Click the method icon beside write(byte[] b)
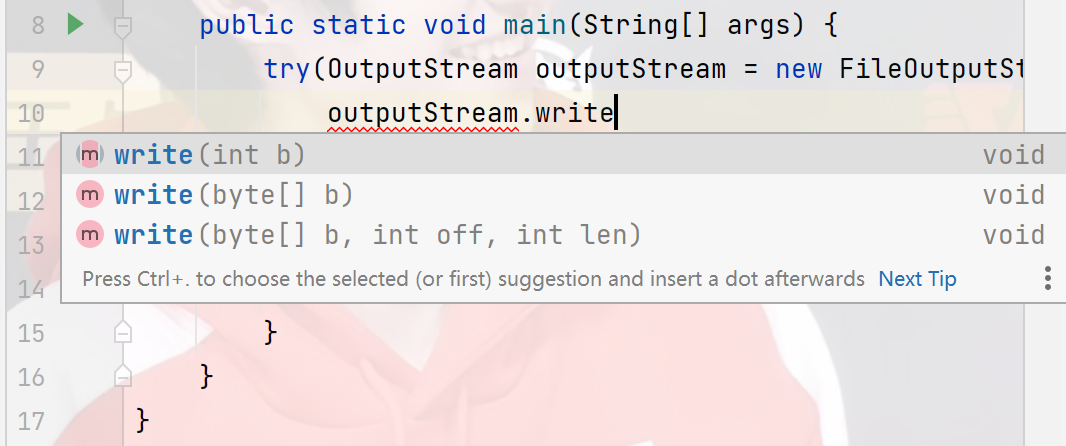This screenshot has height=446, width=1066. point(90,195)
